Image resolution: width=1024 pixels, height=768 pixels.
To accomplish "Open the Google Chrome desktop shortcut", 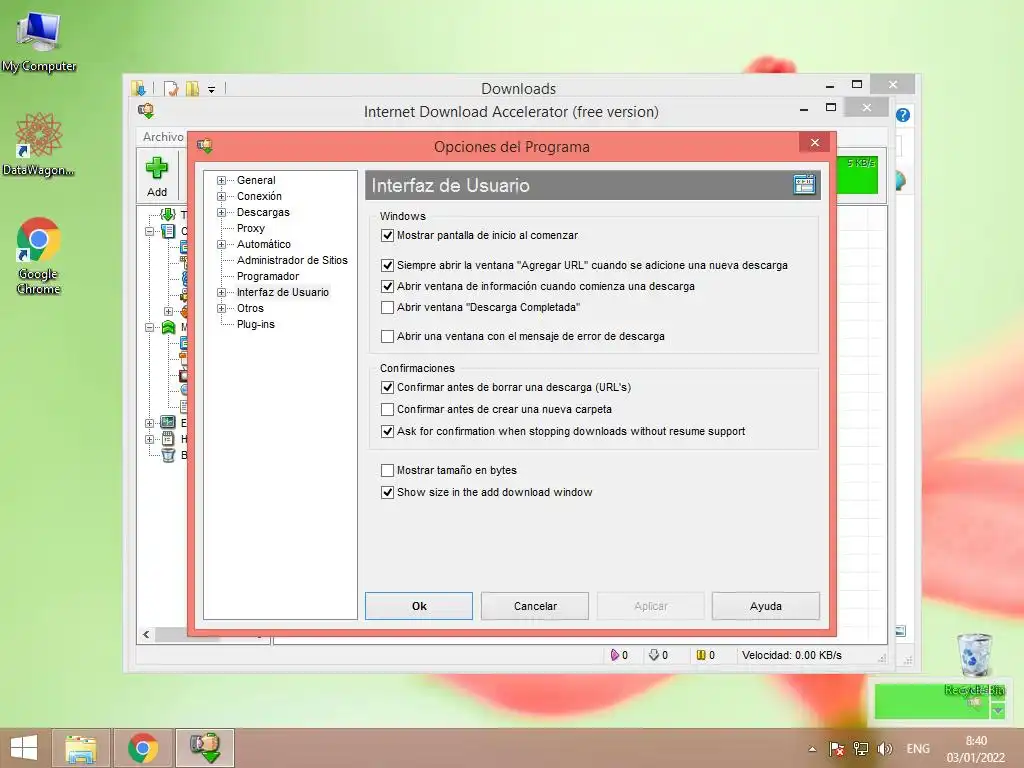I will click(39, 256).
